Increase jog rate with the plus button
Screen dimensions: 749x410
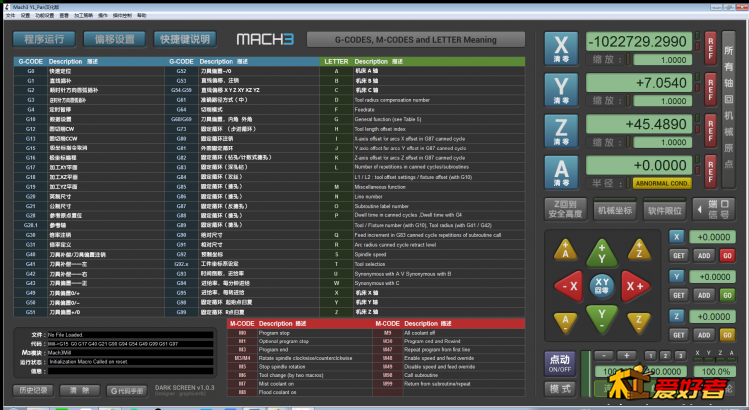click(x=626, y=356)
